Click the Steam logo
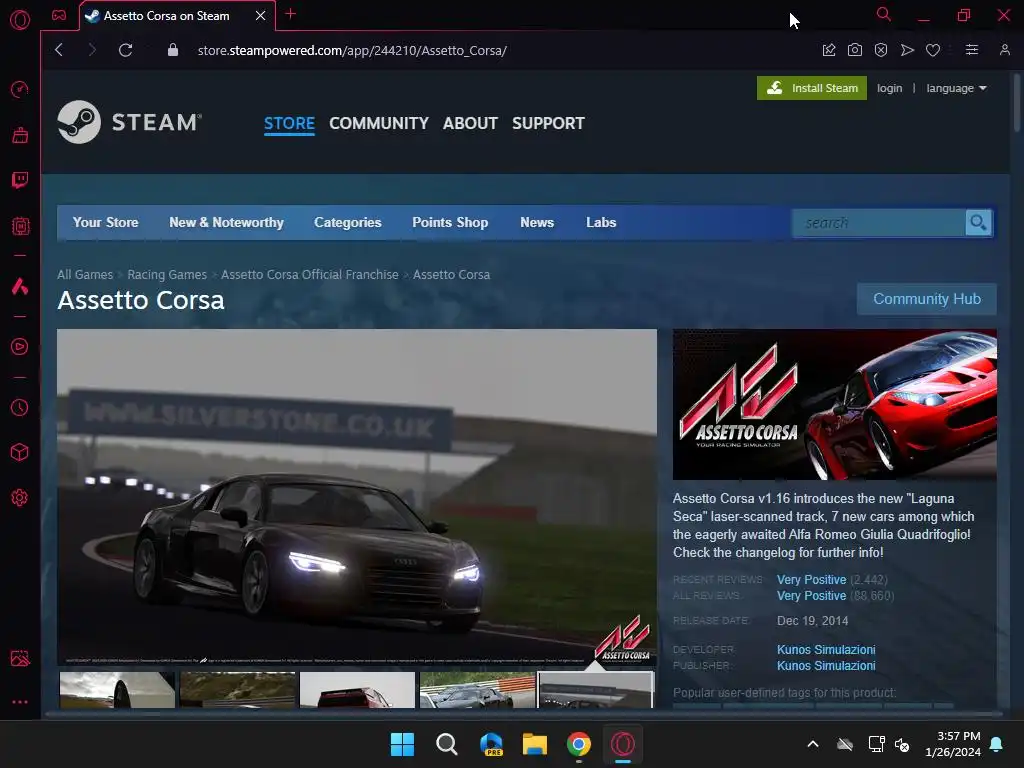 (129, 122)
